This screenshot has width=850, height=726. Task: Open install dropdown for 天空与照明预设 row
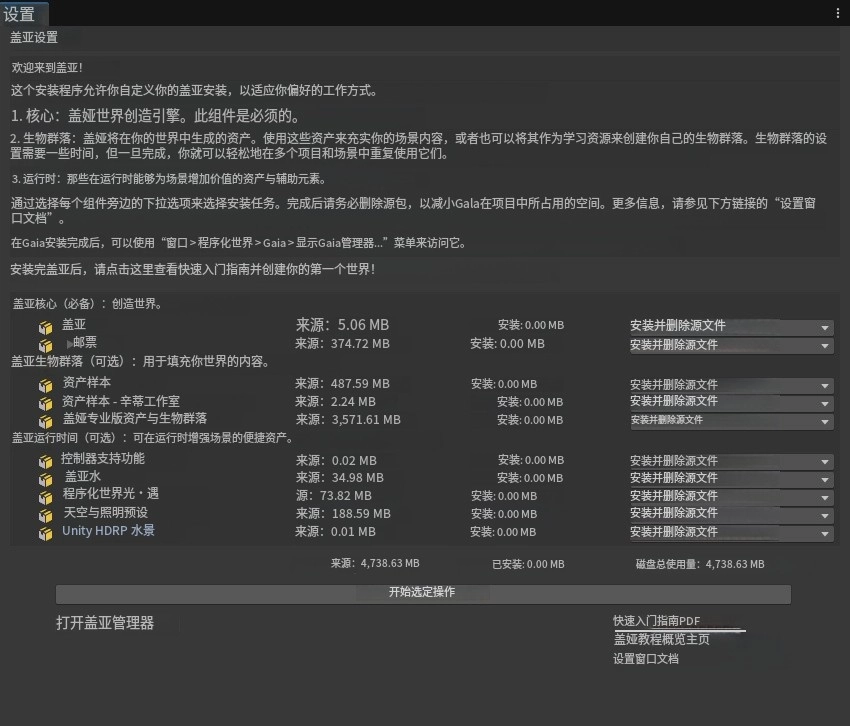731,514
